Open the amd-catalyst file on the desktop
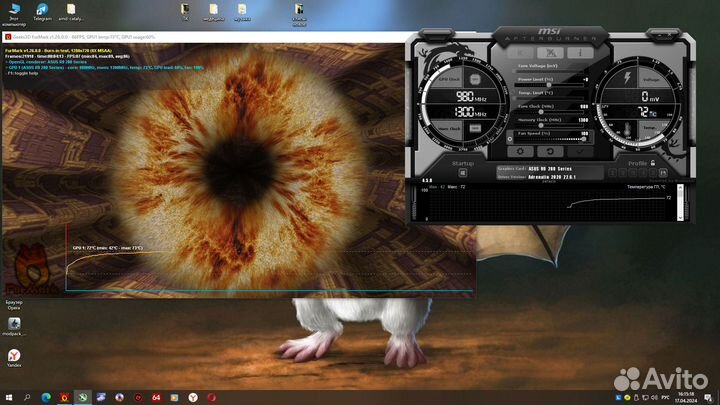 [71, 12]
